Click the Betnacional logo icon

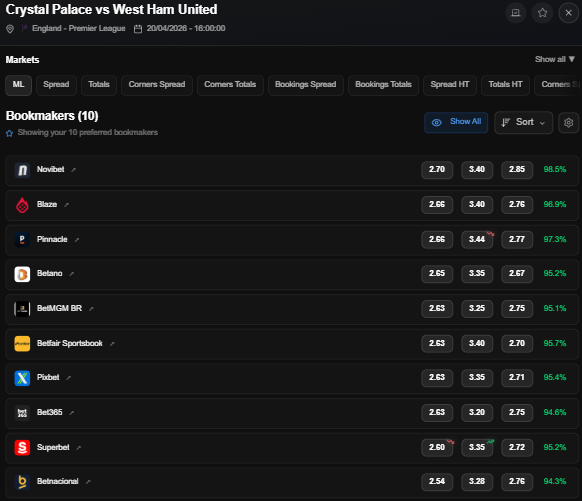coord(22,482)
